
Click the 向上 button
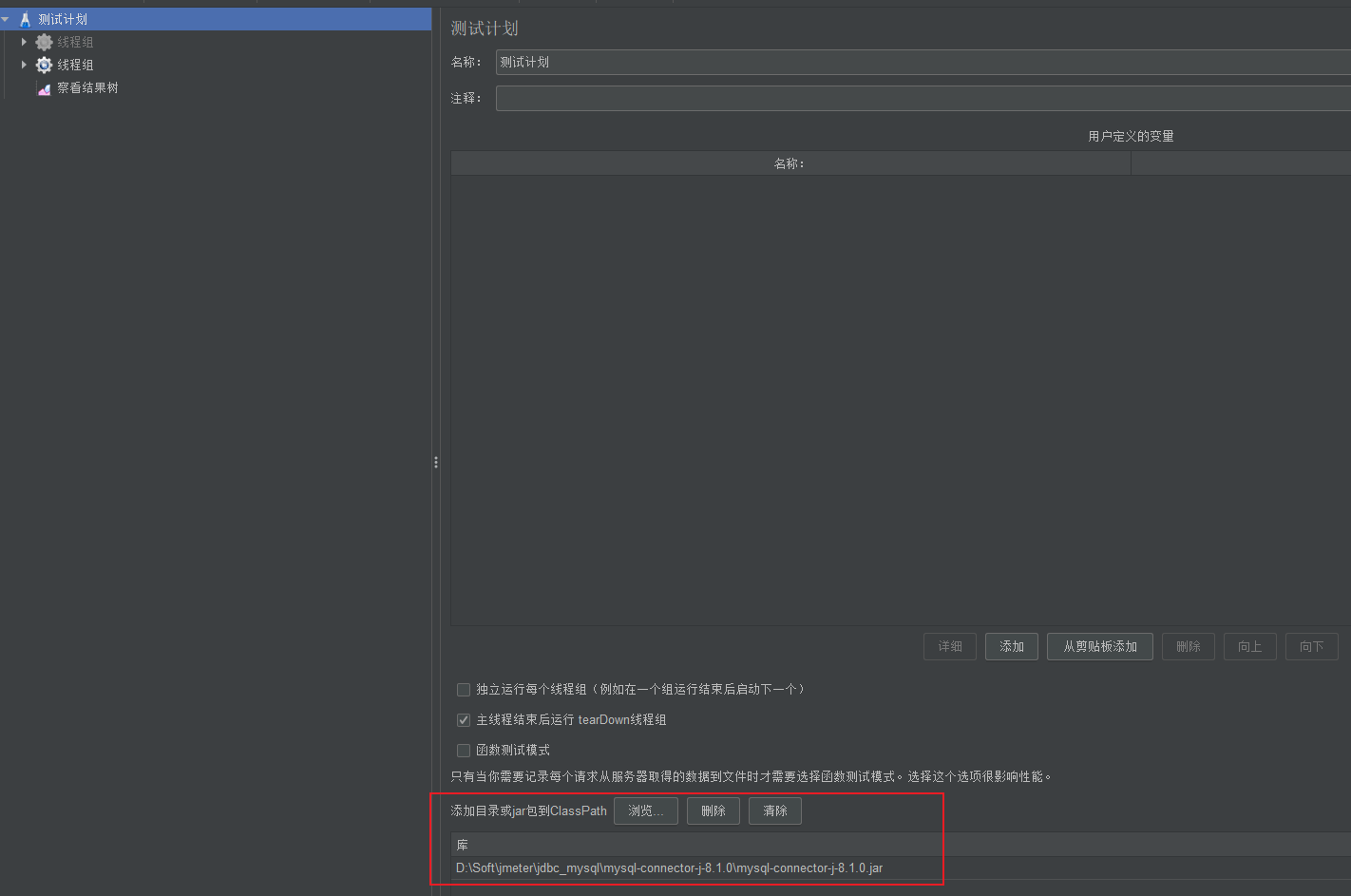[x=1250, y=647]
